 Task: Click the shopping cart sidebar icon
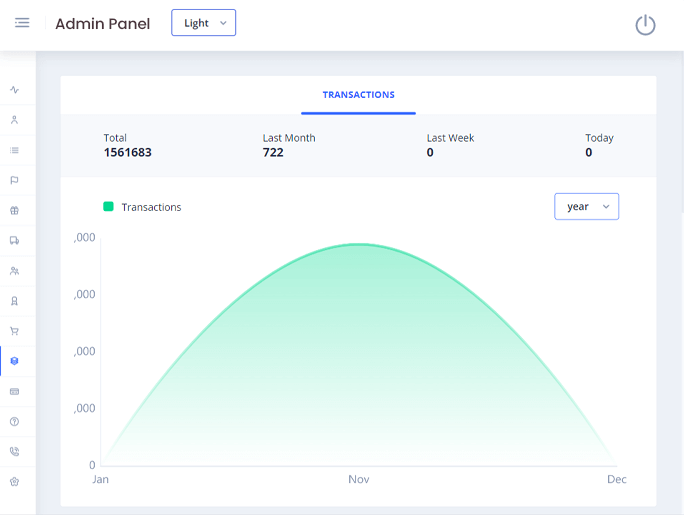(14, 331)
